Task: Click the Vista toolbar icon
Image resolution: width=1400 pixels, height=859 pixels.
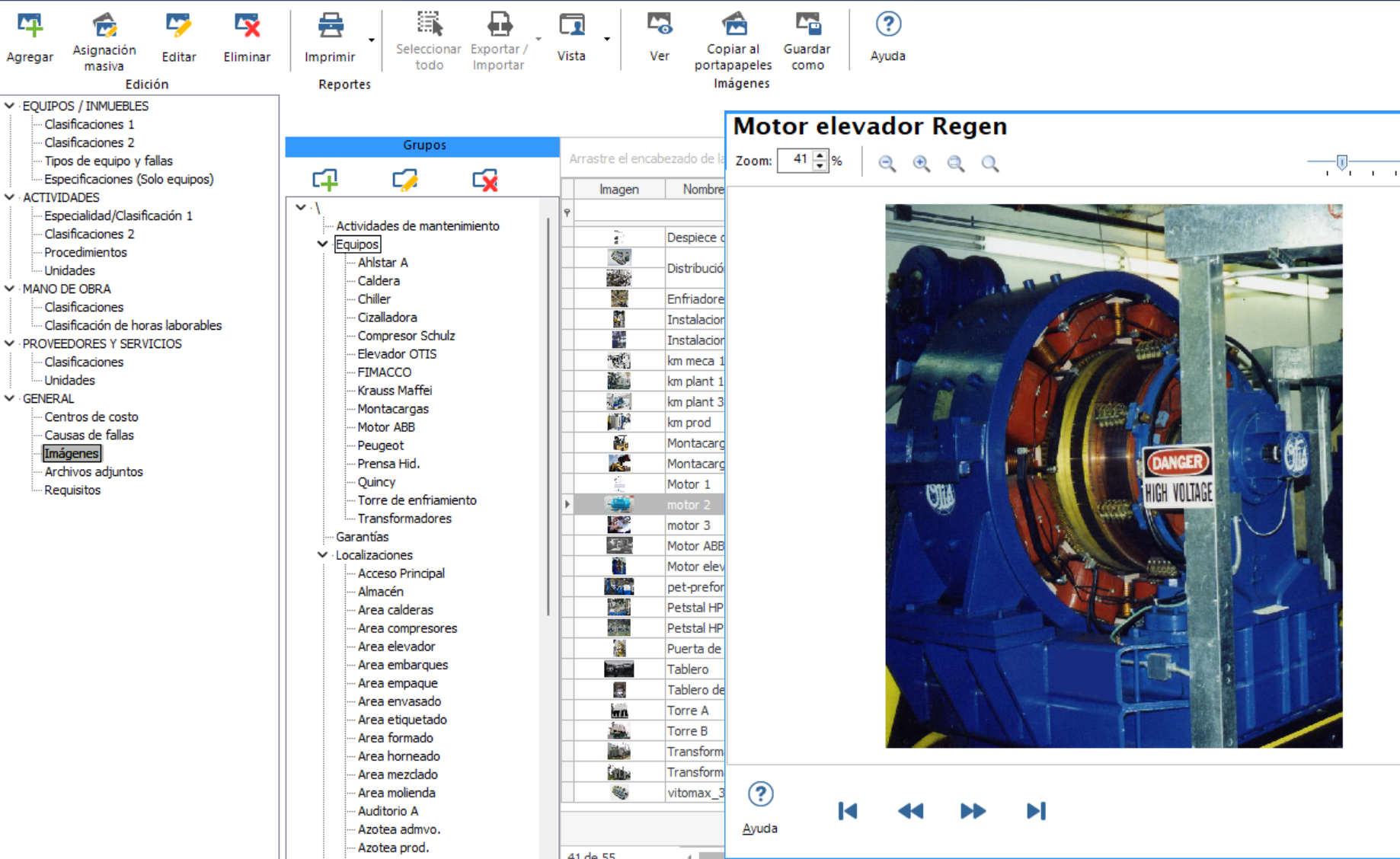Action: pos(571,25)
